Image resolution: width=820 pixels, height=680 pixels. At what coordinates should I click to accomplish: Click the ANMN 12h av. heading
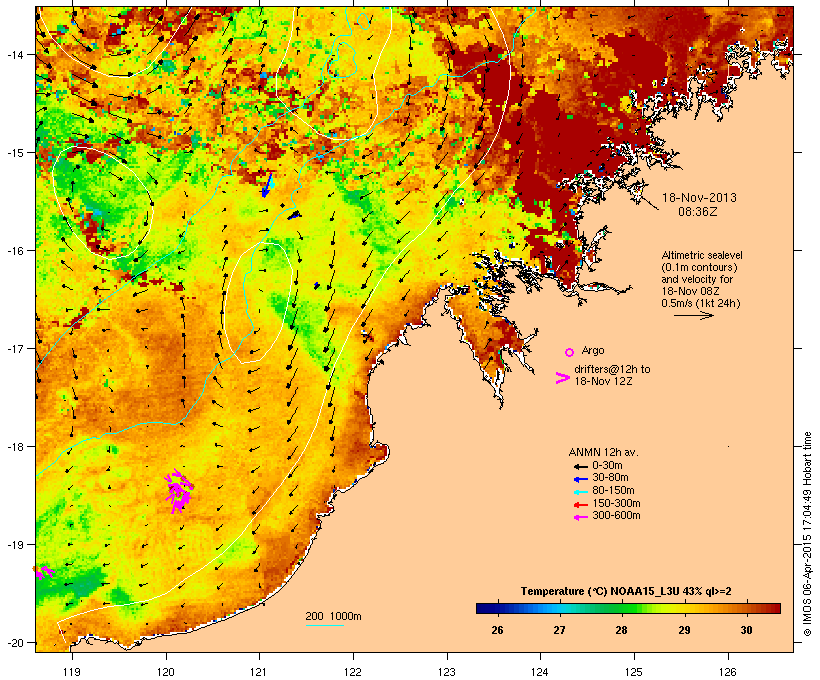click(x=603, y=452)
